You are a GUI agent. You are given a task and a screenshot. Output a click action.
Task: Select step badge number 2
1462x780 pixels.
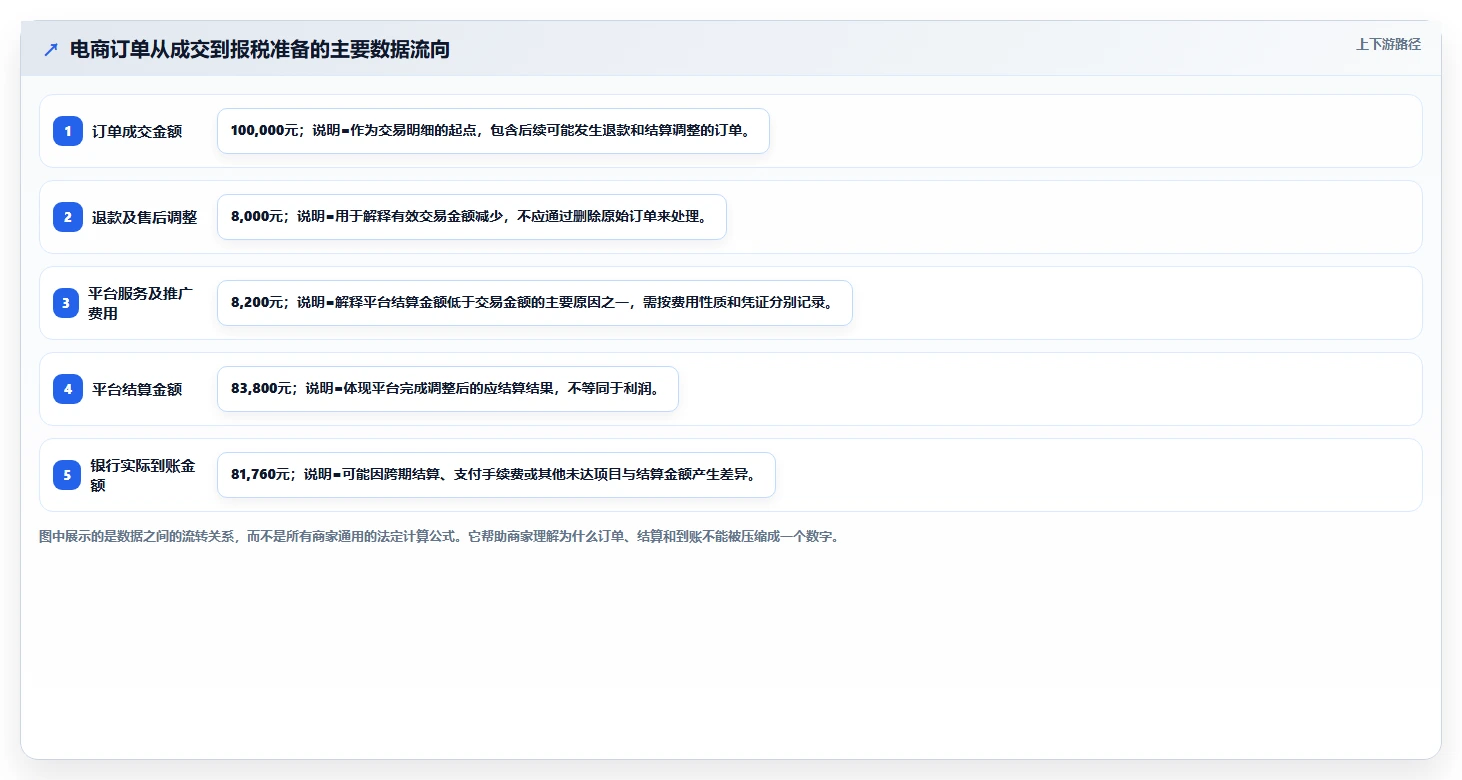[x=68, y=217]
